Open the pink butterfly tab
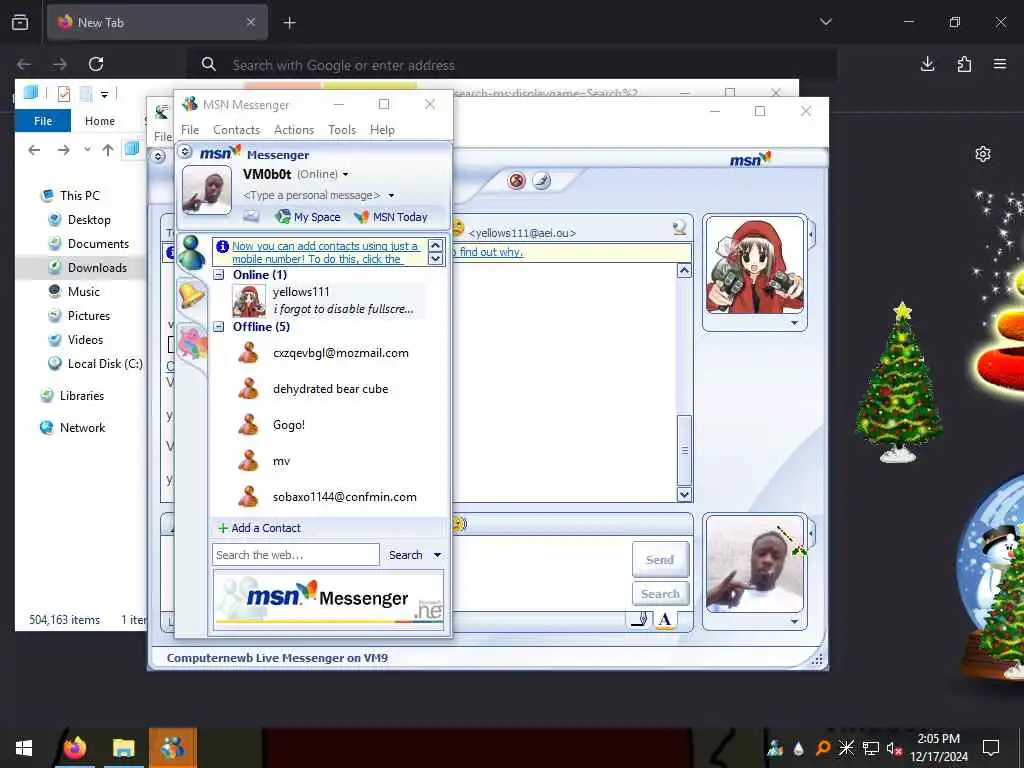1024x768 pixels. (x=193, y=344)
